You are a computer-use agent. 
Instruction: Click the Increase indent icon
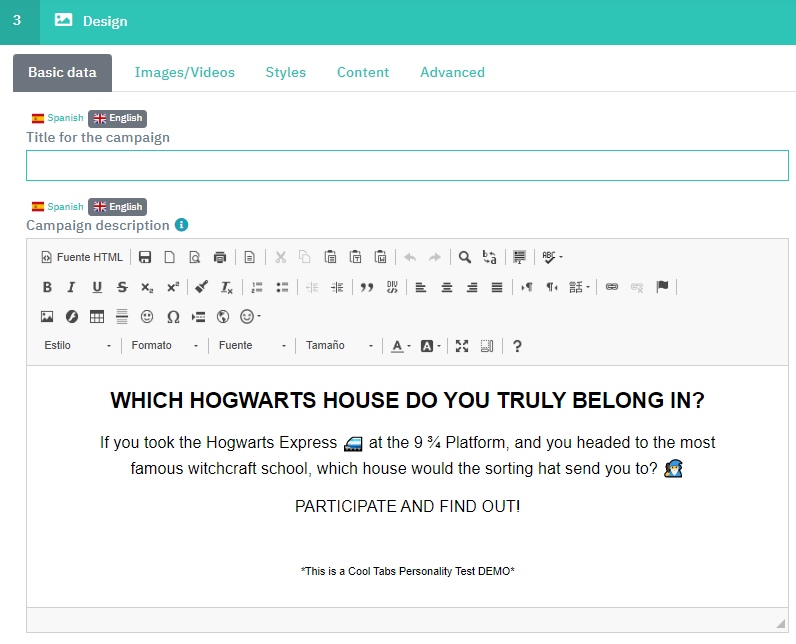pos(337,287)
